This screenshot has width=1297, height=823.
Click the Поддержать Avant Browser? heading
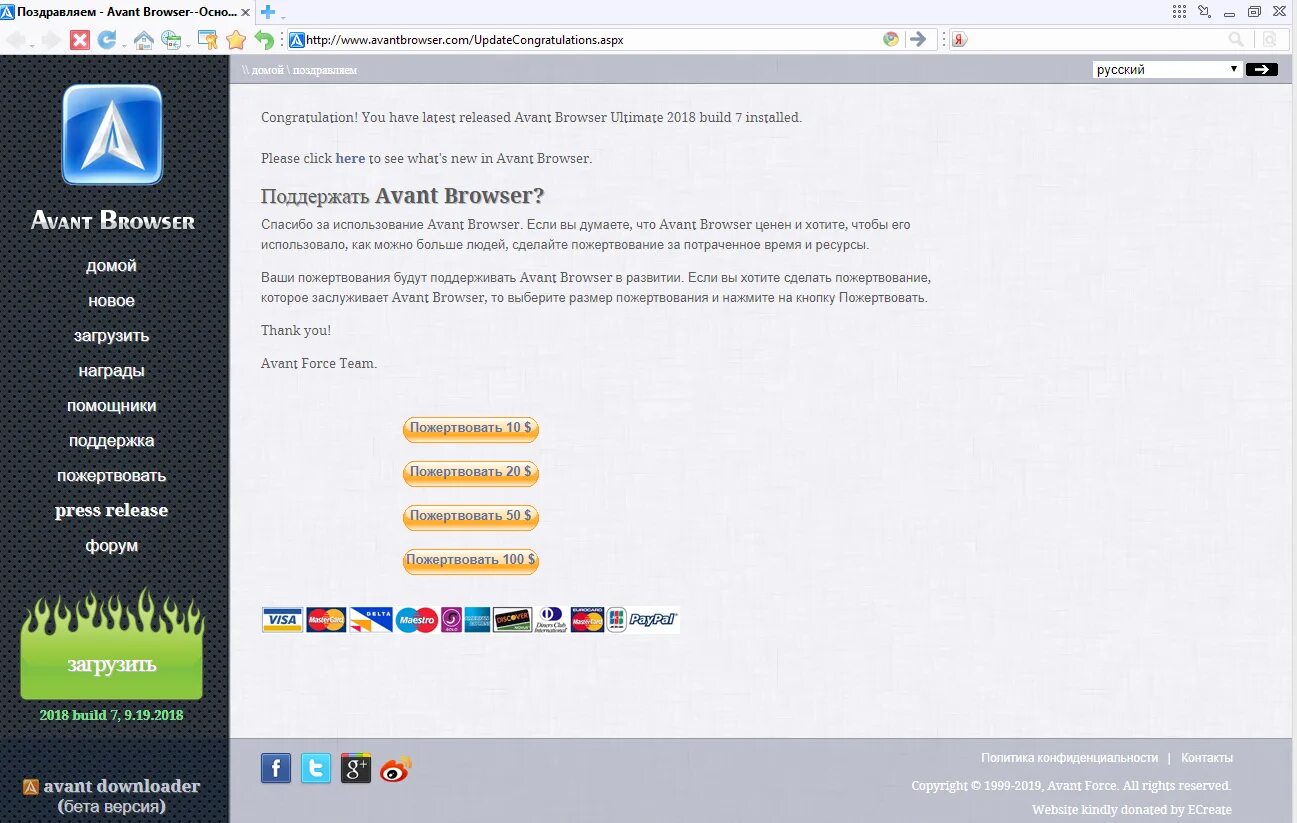pos(402,195)
